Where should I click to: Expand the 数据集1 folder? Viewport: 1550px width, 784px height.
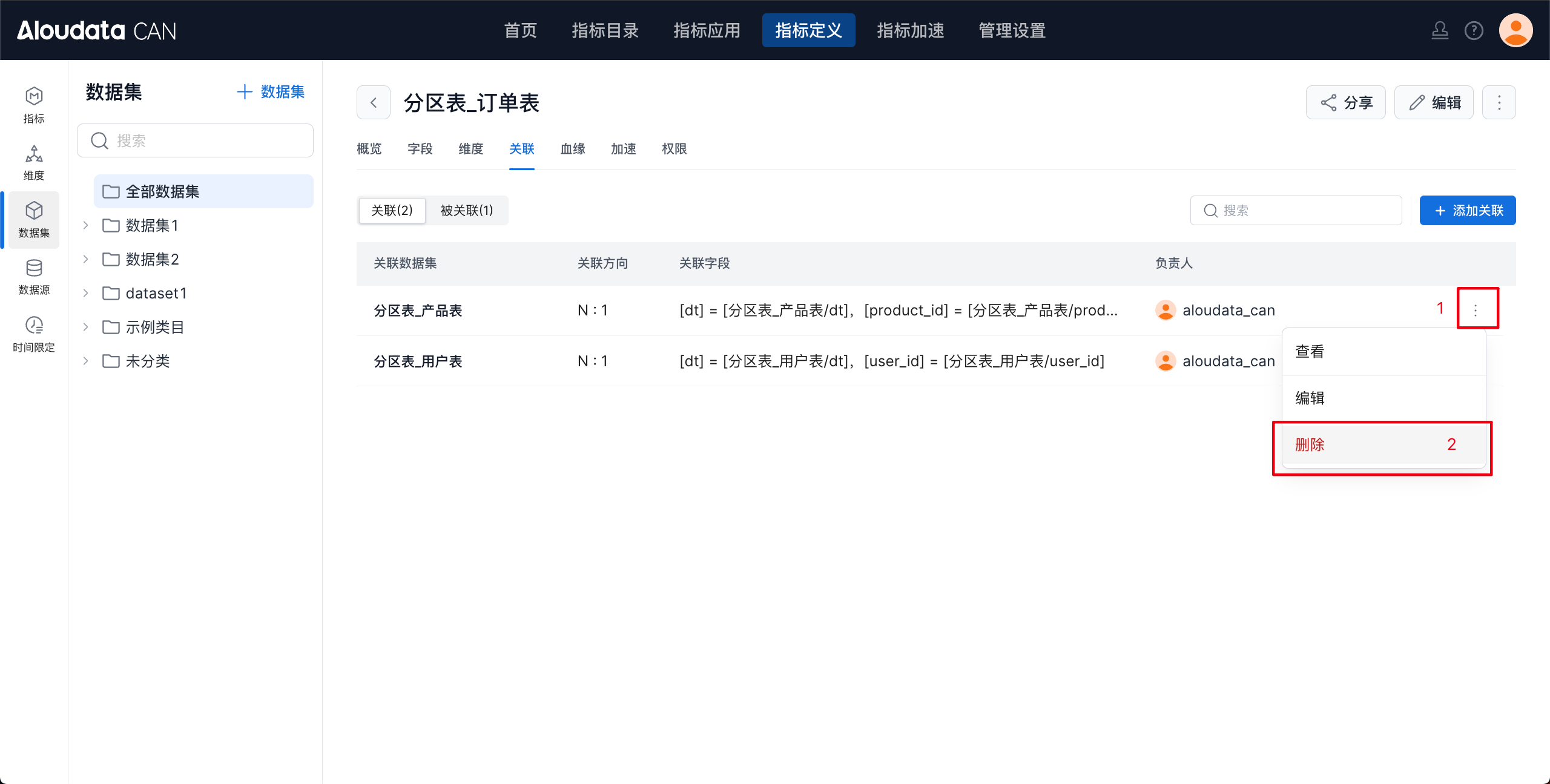pos(86,225)
